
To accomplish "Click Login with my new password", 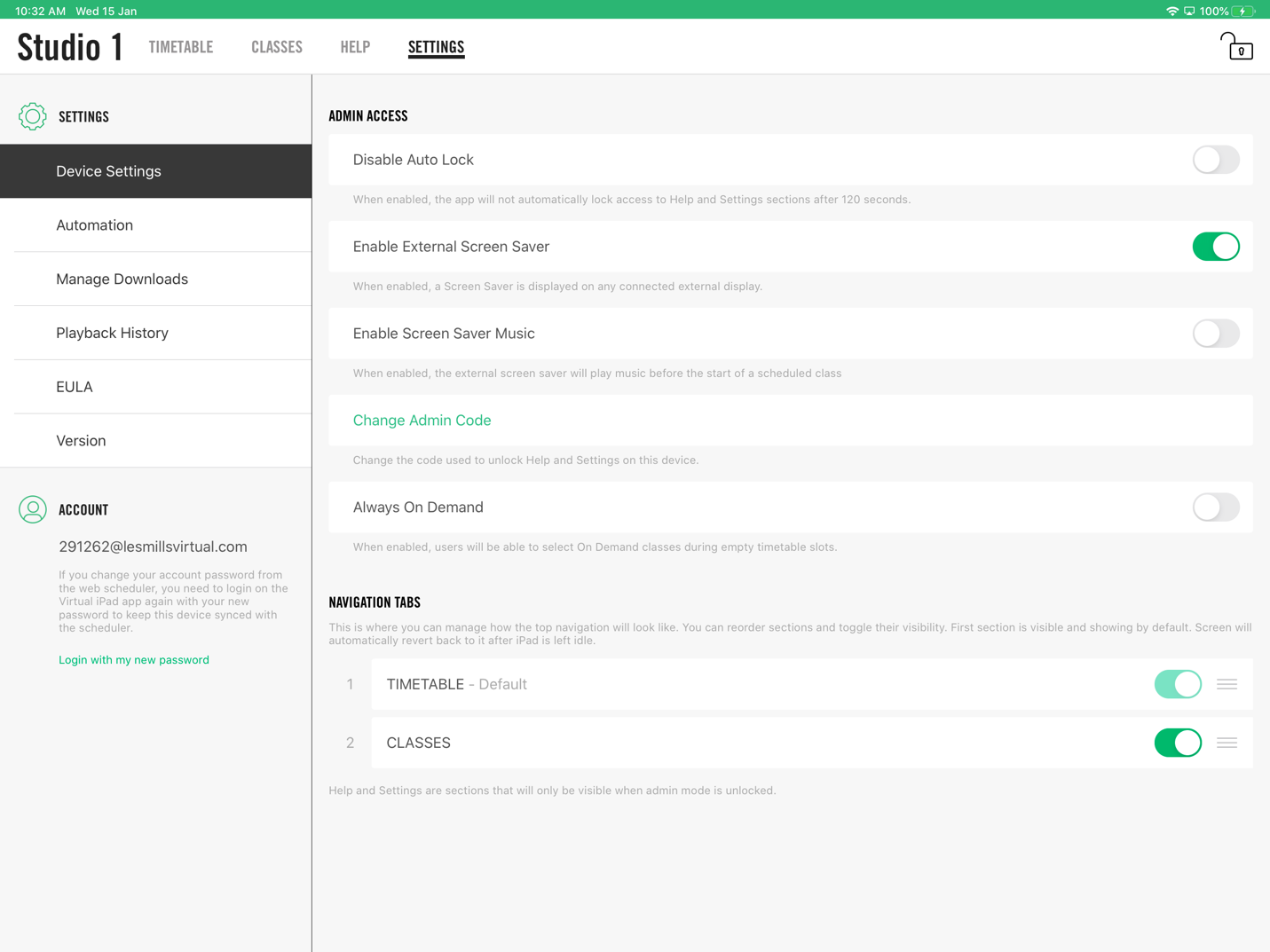I will [x=134, y=660].
